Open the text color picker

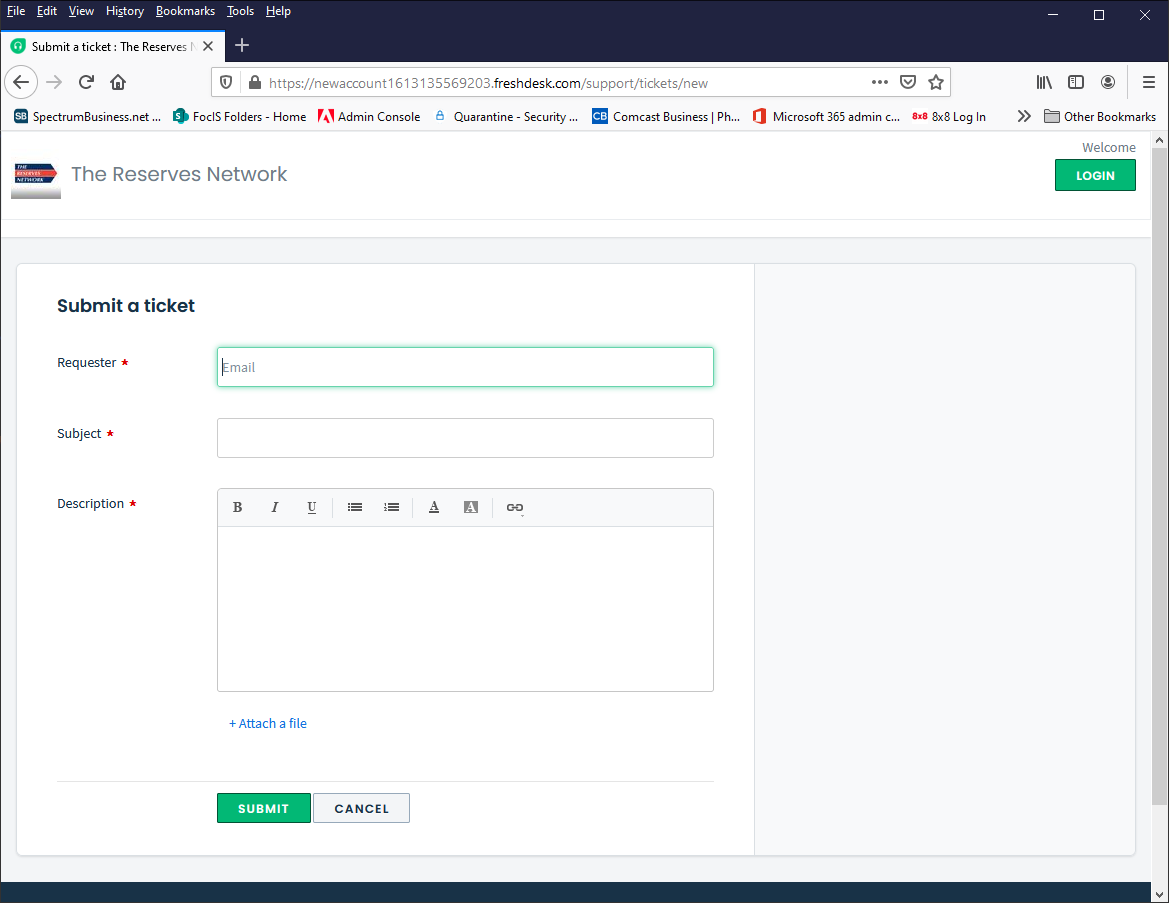click(x=434, y=507)
